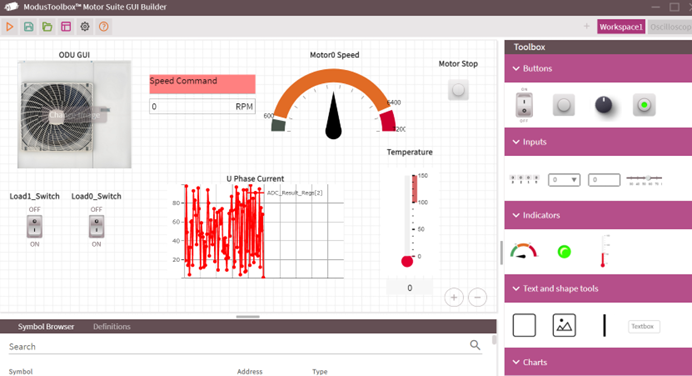The image size is (692, 376).
Task: Open project using the folder icon
Action: point(47,27)
